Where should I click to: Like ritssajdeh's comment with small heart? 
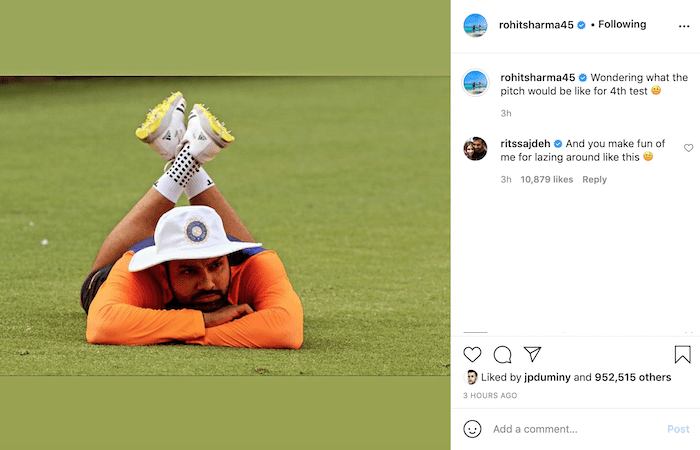pyautogui.click(x=688, y=148)
